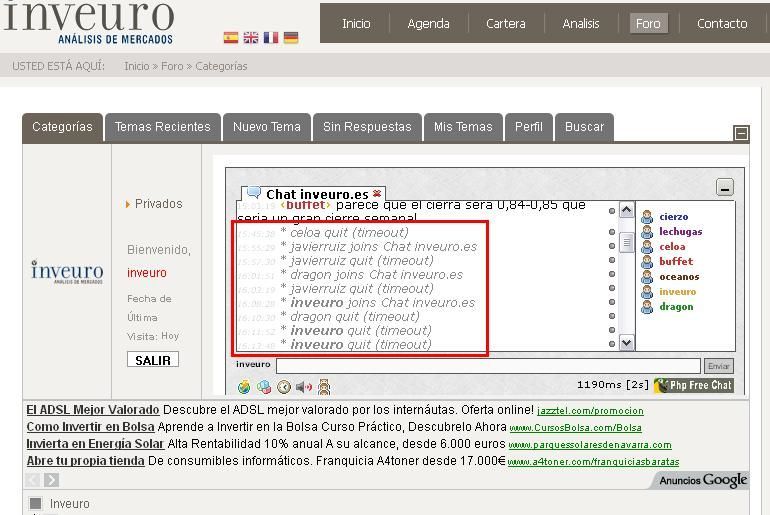Open the Nuevo Tema tab

(267, 127)
